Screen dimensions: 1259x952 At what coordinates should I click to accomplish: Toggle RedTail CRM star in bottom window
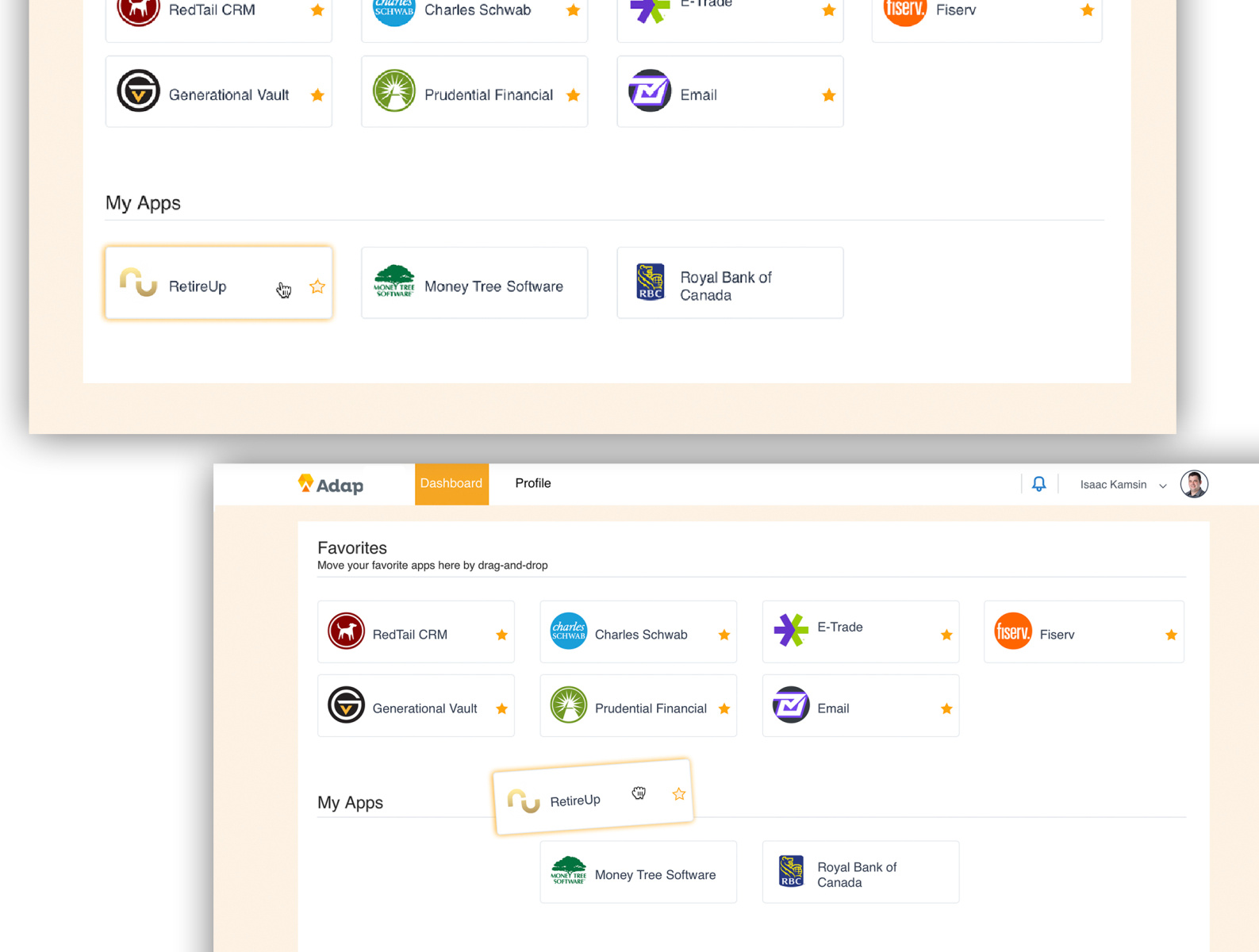tap(501, 635)
